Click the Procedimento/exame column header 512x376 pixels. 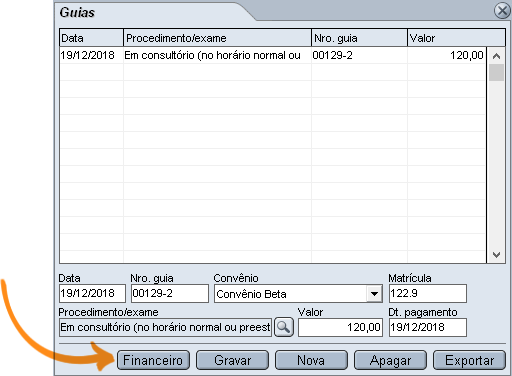[x=217, y=38]
